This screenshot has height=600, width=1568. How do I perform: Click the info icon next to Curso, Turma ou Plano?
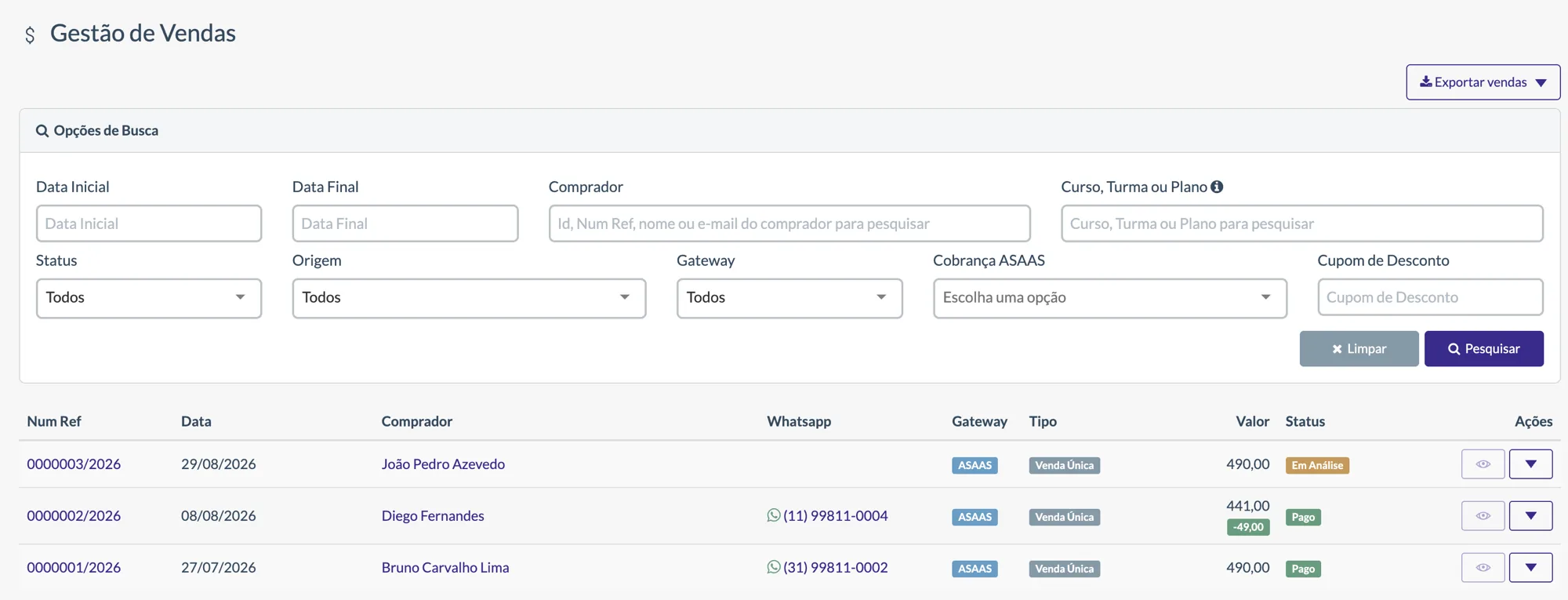1217,187
